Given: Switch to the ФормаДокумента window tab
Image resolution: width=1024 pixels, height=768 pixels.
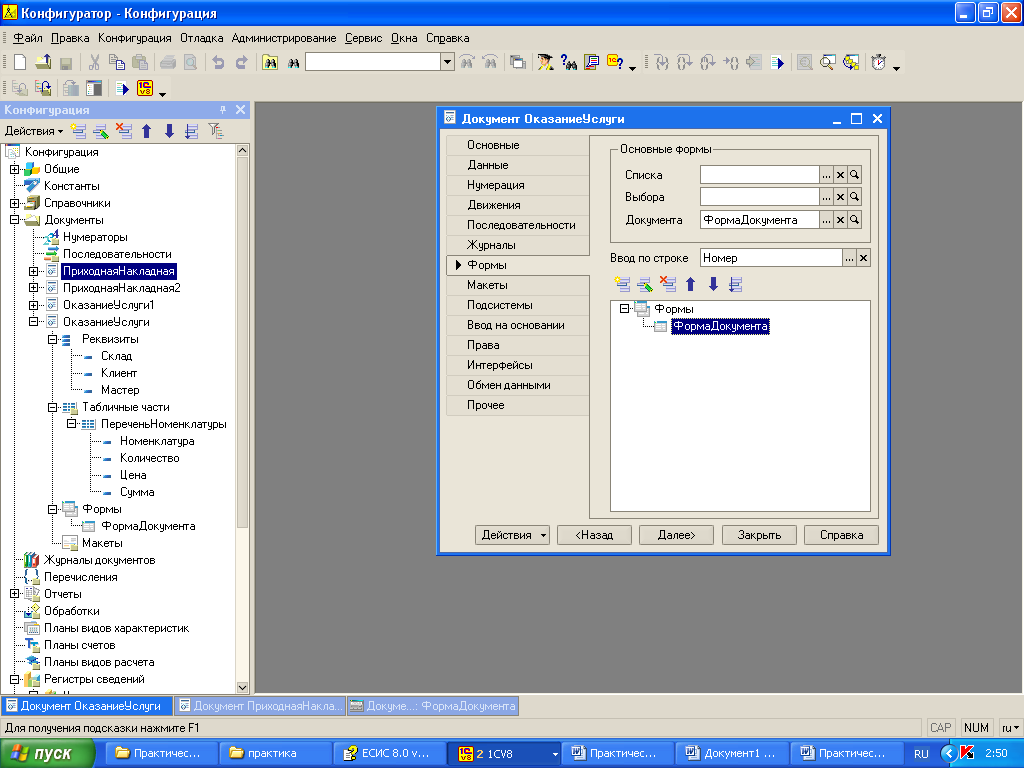Looking at the screenshot, I should [x=434, y=706].
